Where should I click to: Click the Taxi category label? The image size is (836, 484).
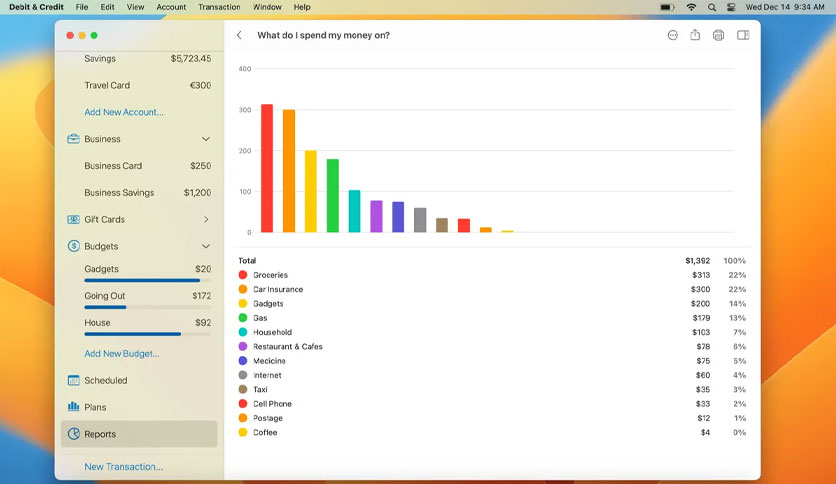coord(260,390)
